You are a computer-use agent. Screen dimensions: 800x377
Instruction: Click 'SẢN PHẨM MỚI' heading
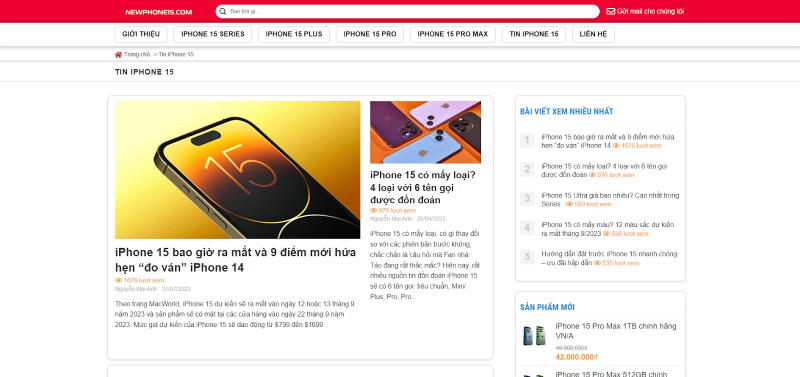[547, 307]
